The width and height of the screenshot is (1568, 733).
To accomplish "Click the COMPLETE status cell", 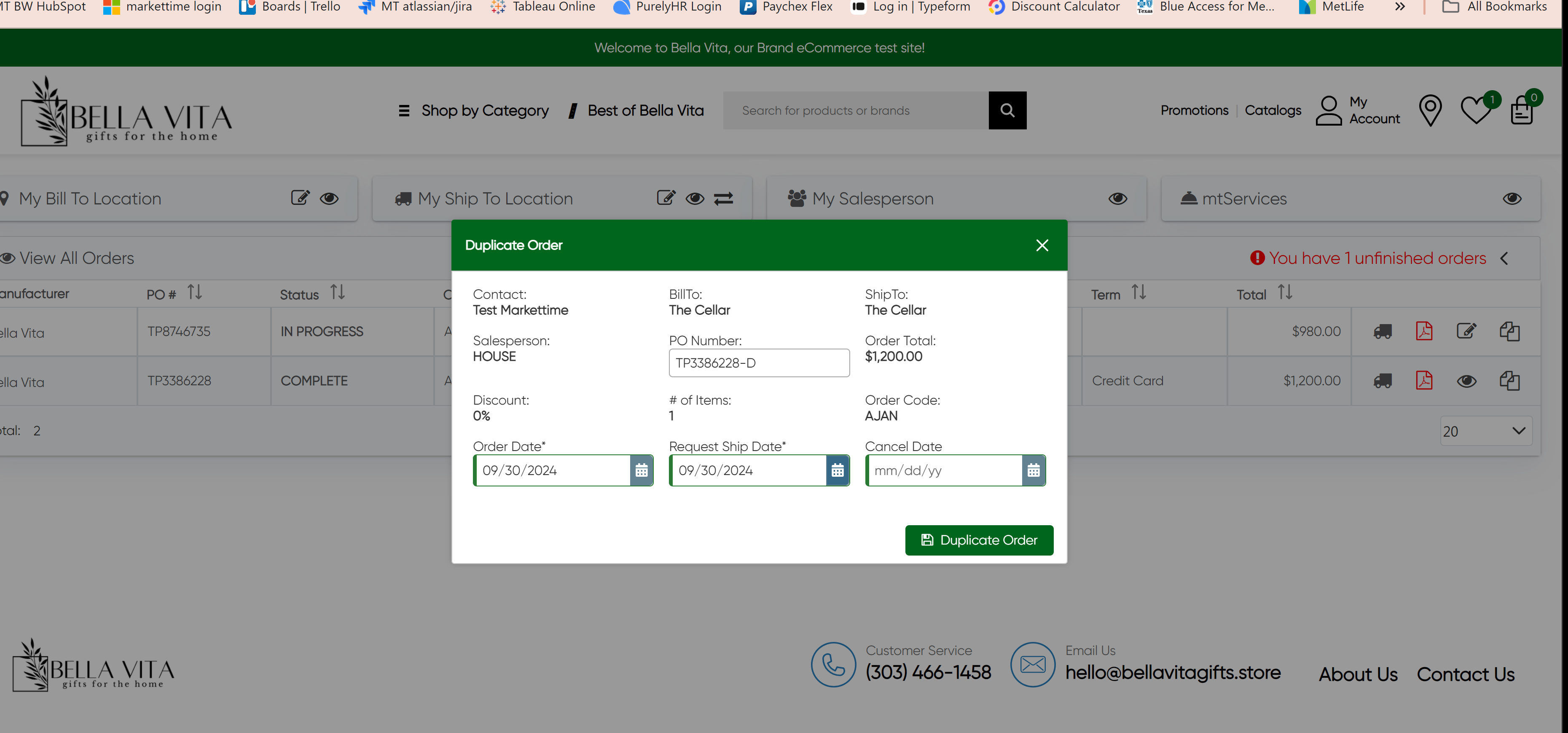I will (x=314, y=381).
